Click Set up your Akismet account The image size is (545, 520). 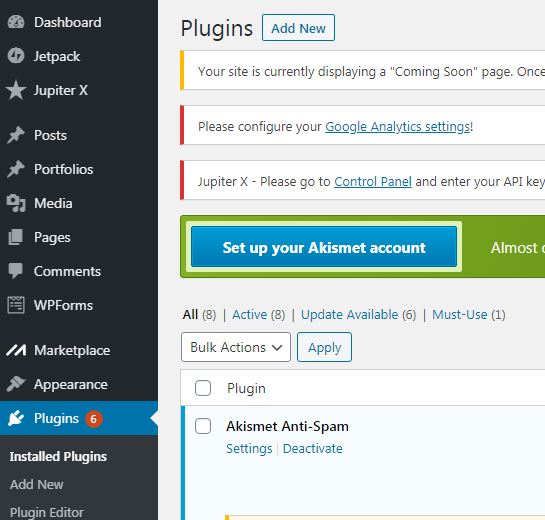(x=324, y=247)
